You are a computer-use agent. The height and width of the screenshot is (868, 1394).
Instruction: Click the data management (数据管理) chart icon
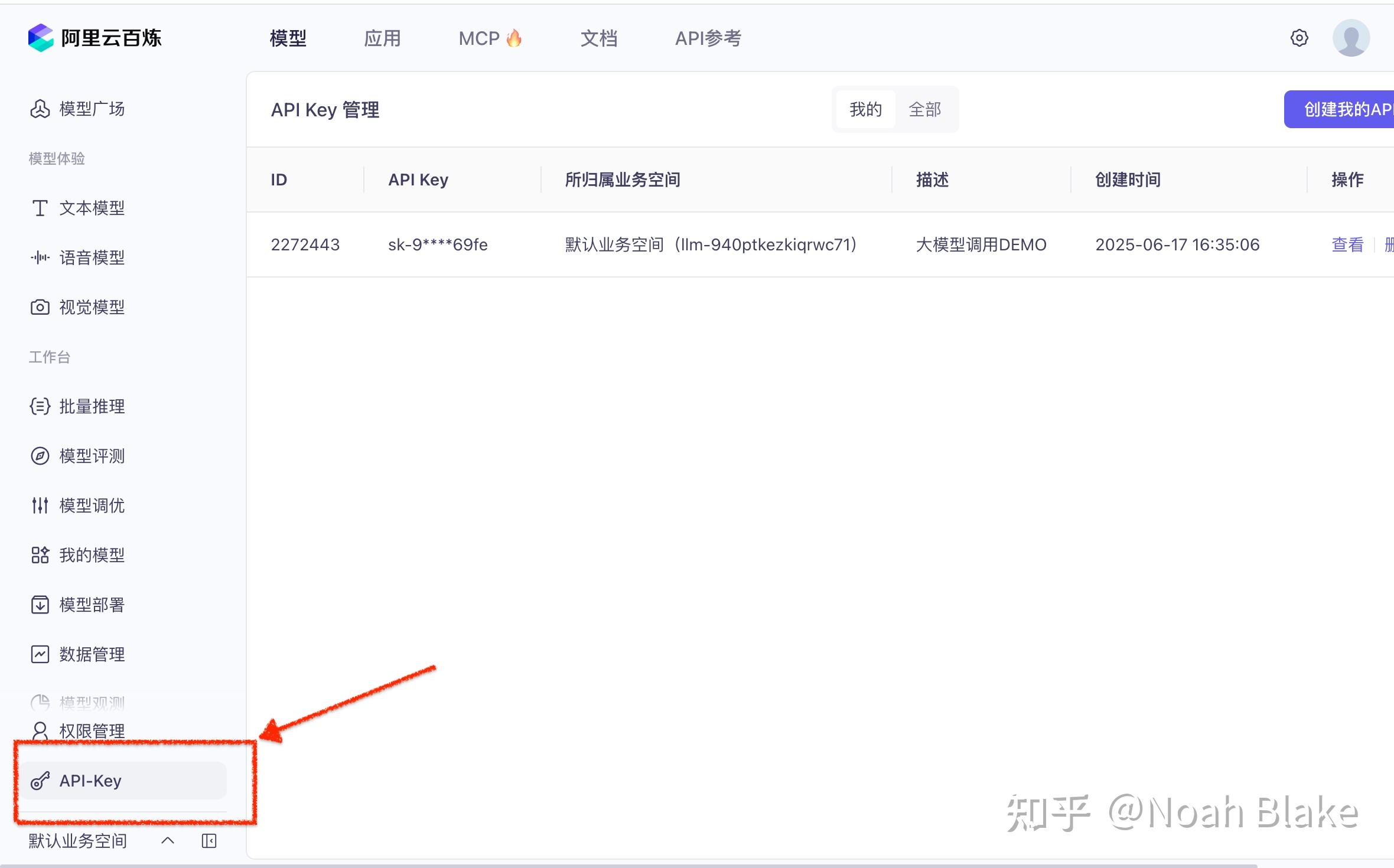tap(40, 654)
